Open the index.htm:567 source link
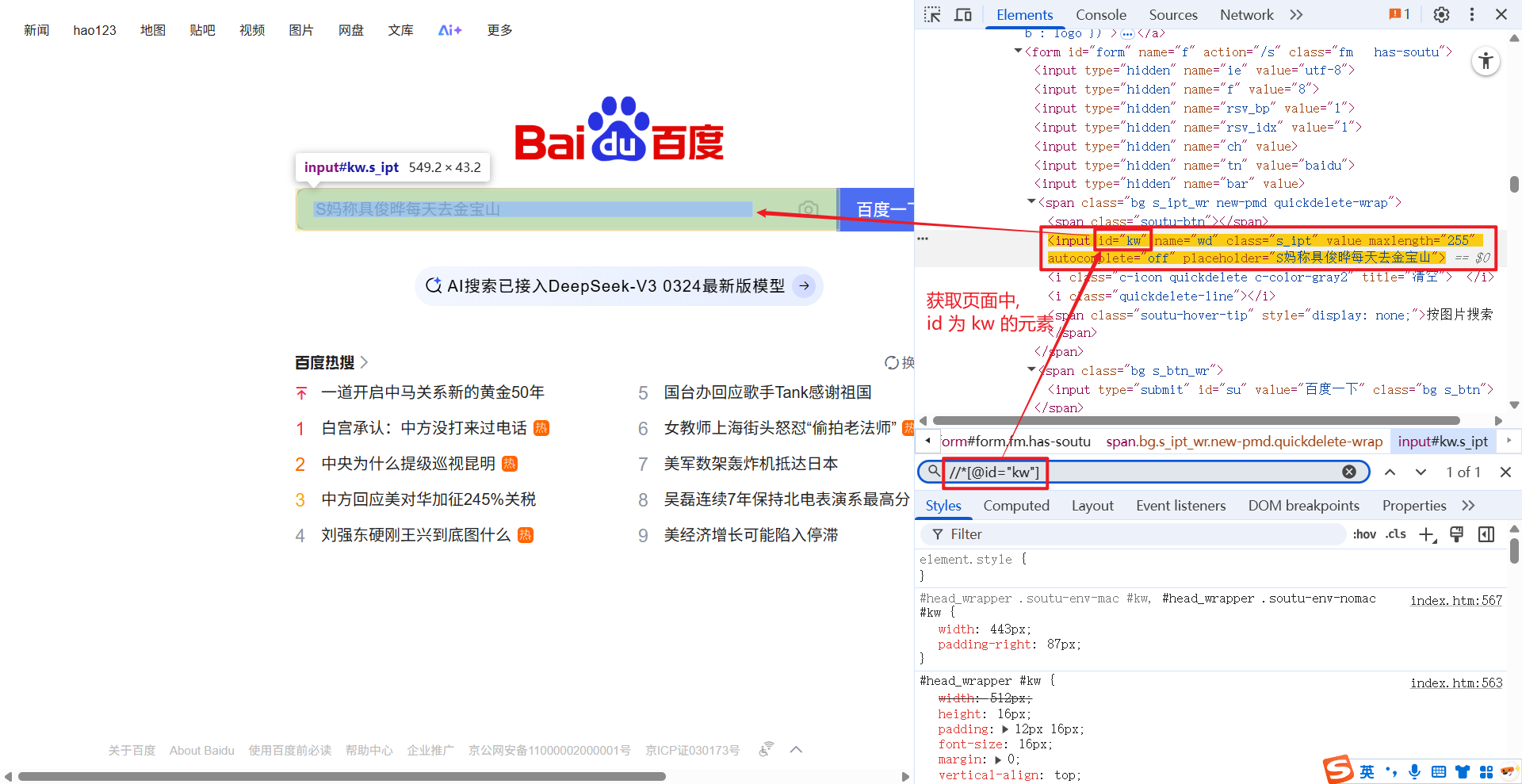This screenshot has height=784, width=1522. 1456,600
